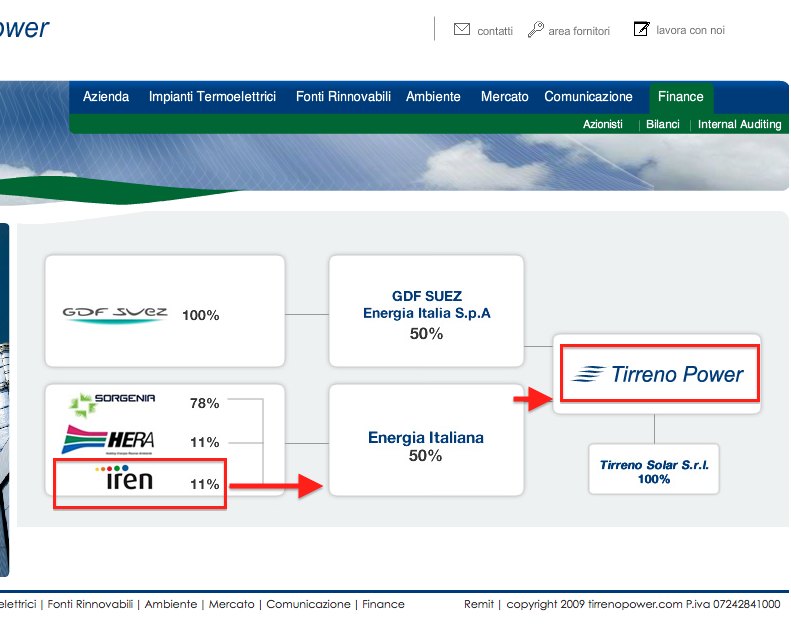Go to the Ambiente section
Image resolution: width=791 pixels, height=636 pixels.
tap(433, 97)
